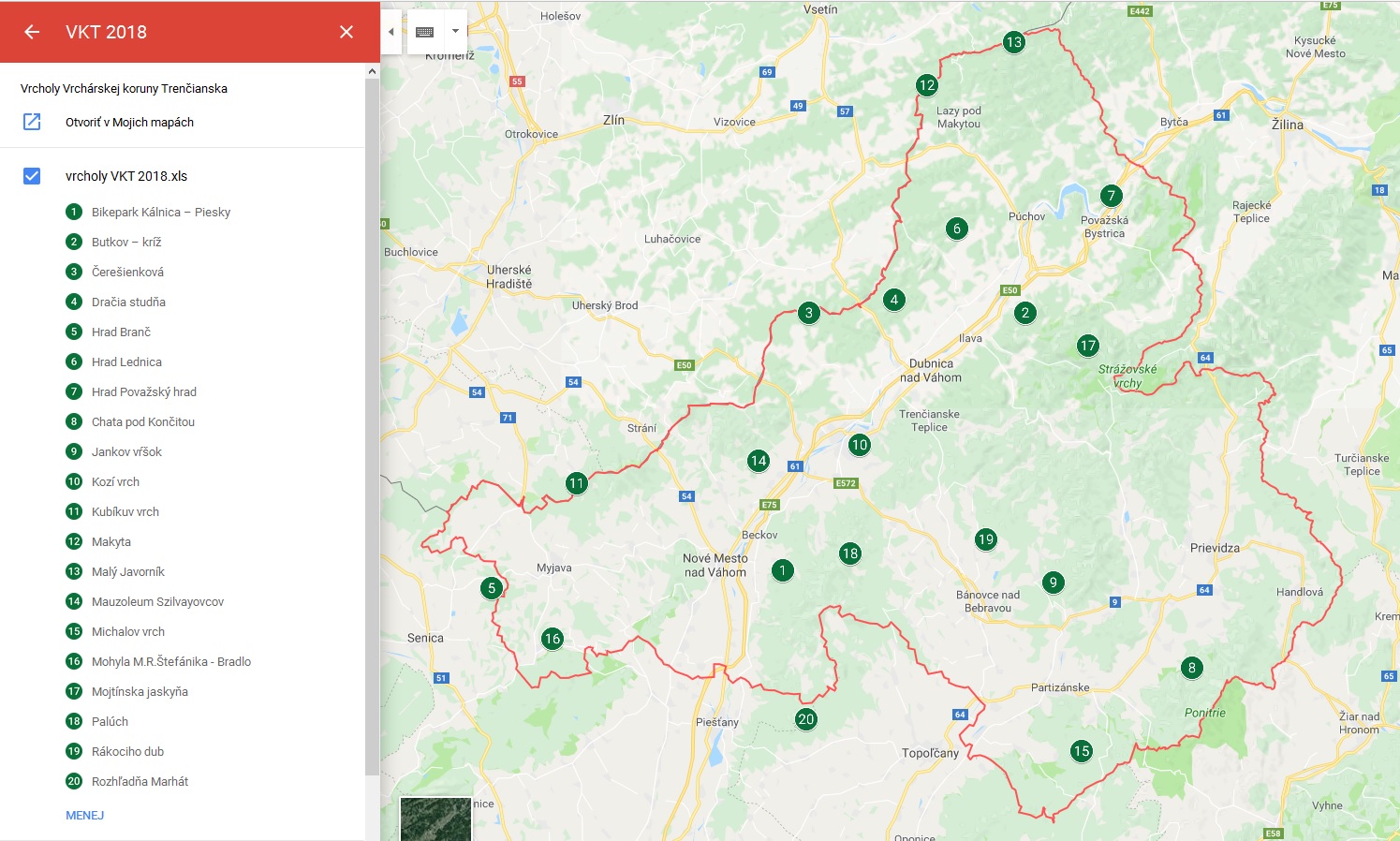1400x841 pixels.
Task: Click map marker 8 near Ponitrie
Action: click(x=1192, y=668)
